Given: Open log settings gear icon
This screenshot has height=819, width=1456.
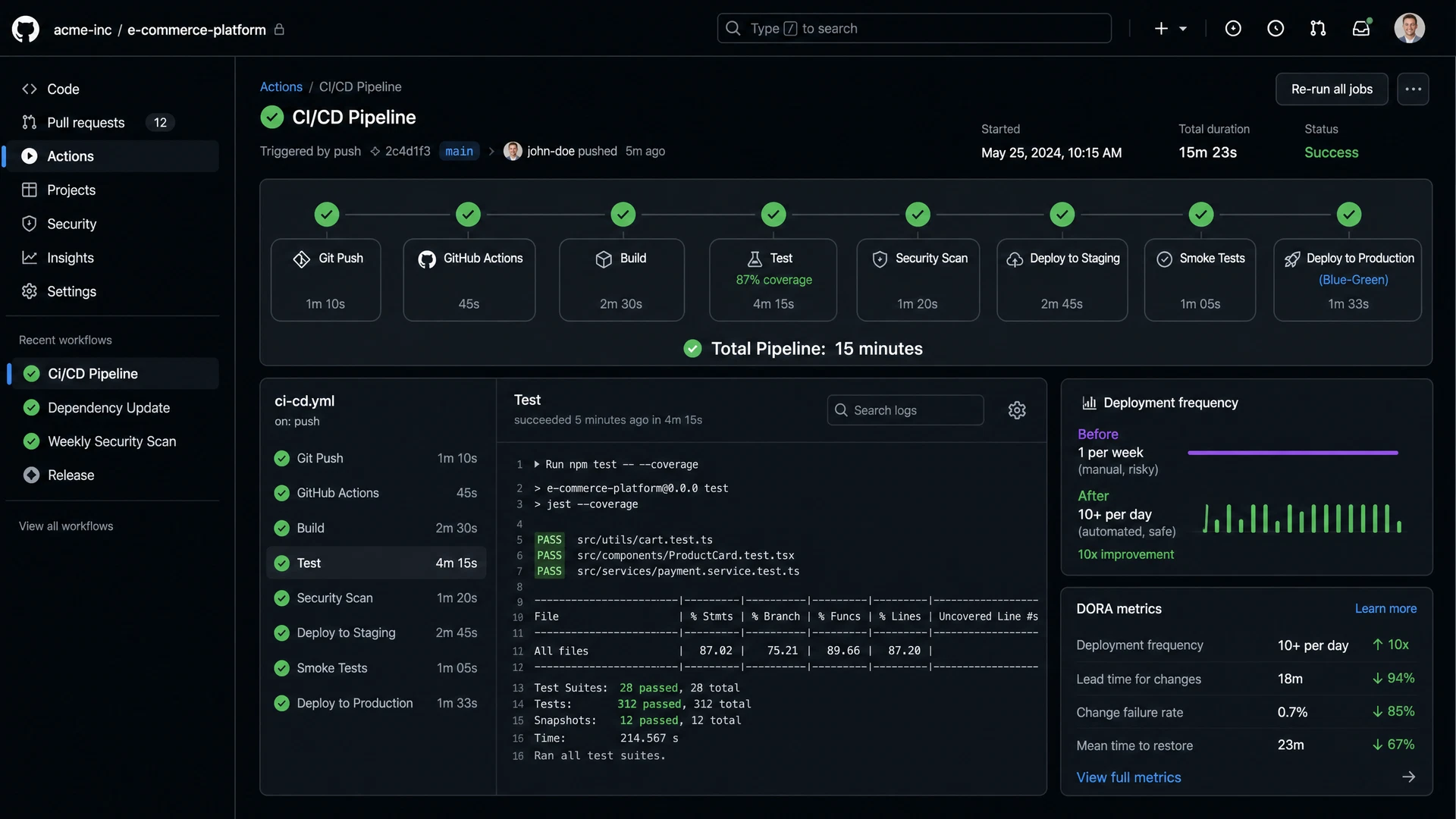Looking at the screenshot, I should pos(1017,410).
